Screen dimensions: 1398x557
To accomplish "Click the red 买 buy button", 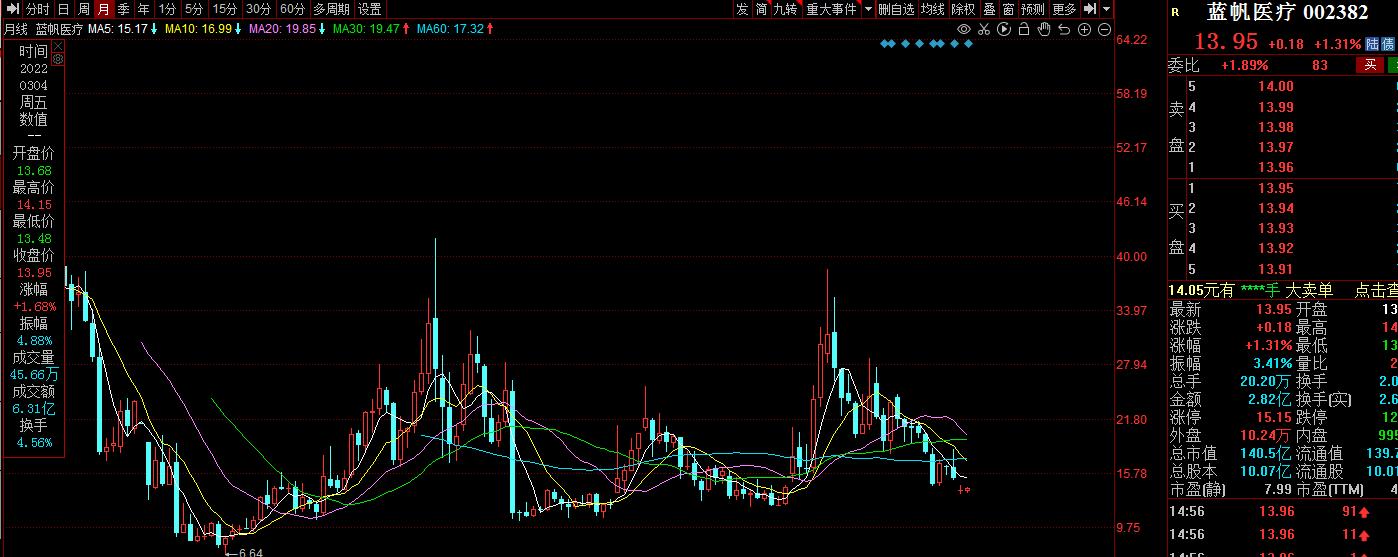I will pos(1370,65).
